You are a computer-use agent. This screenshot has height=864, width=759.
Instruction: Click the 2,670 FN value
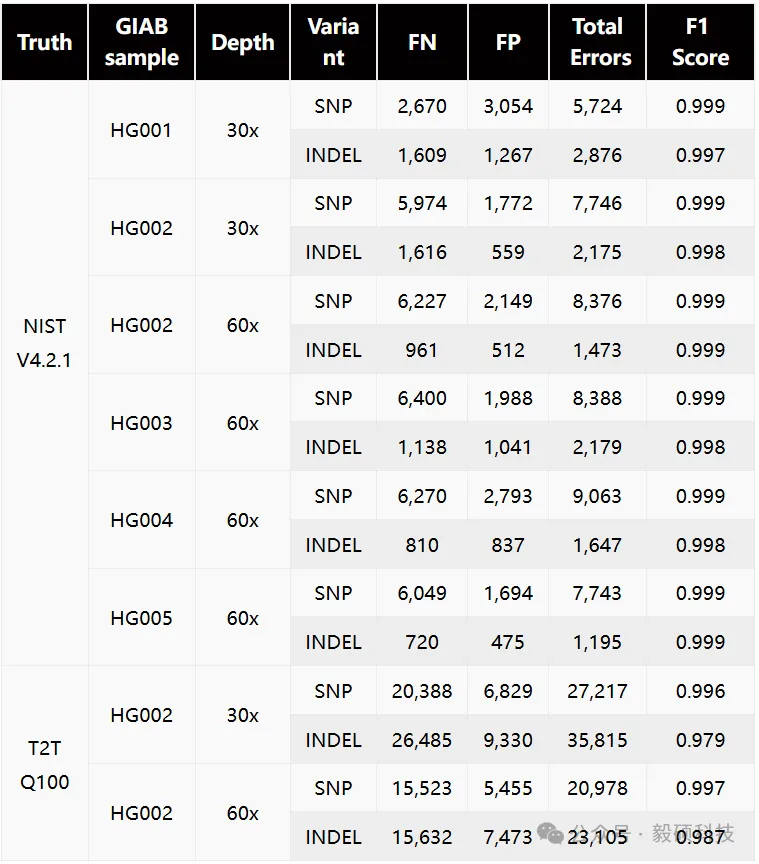click(x=422, y=106)
